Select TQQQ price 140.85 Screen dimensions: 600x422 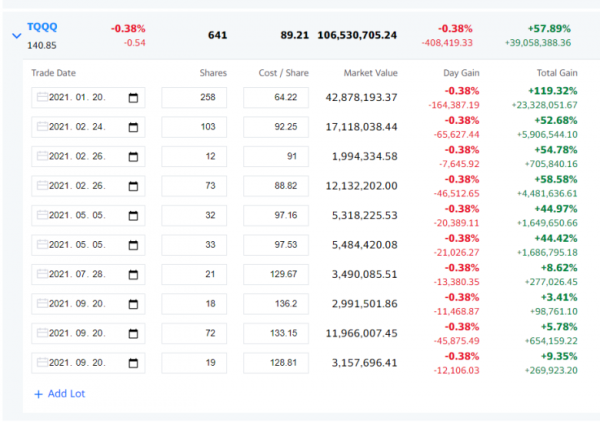tap(42, 46)
